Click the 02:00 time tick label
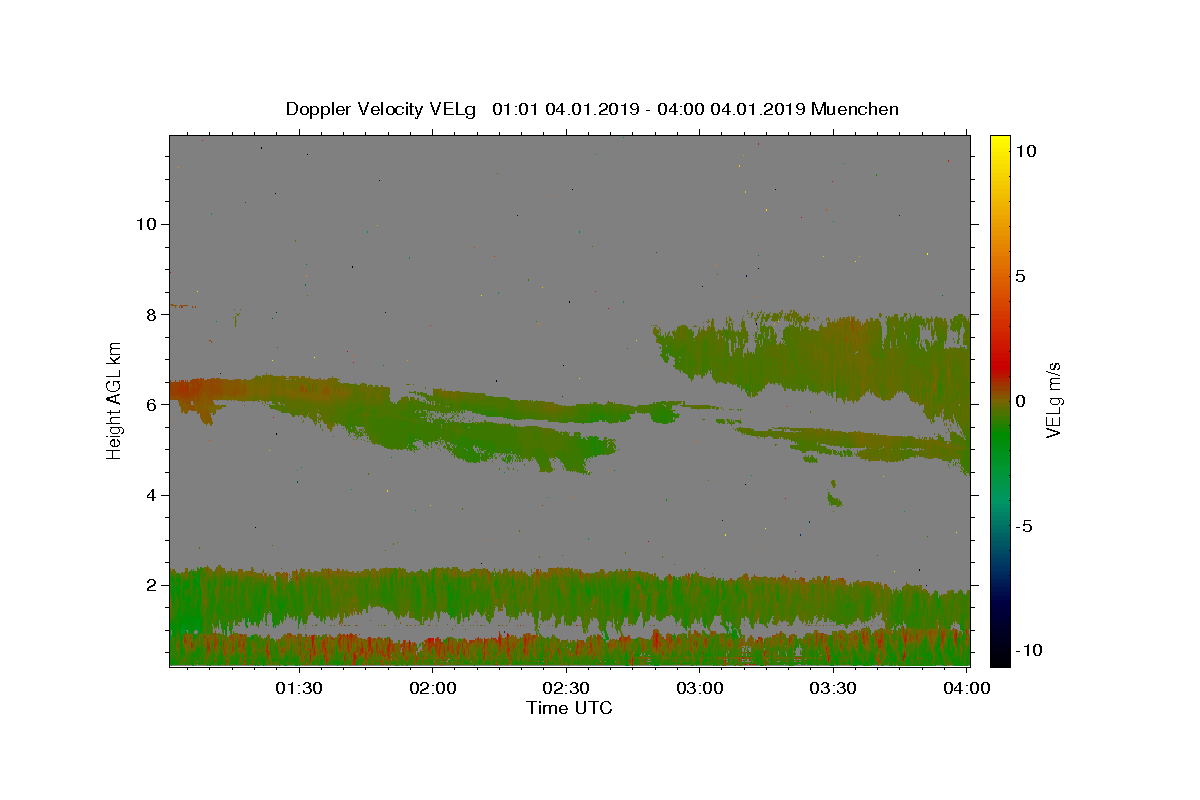 click(x=433, y=688)
